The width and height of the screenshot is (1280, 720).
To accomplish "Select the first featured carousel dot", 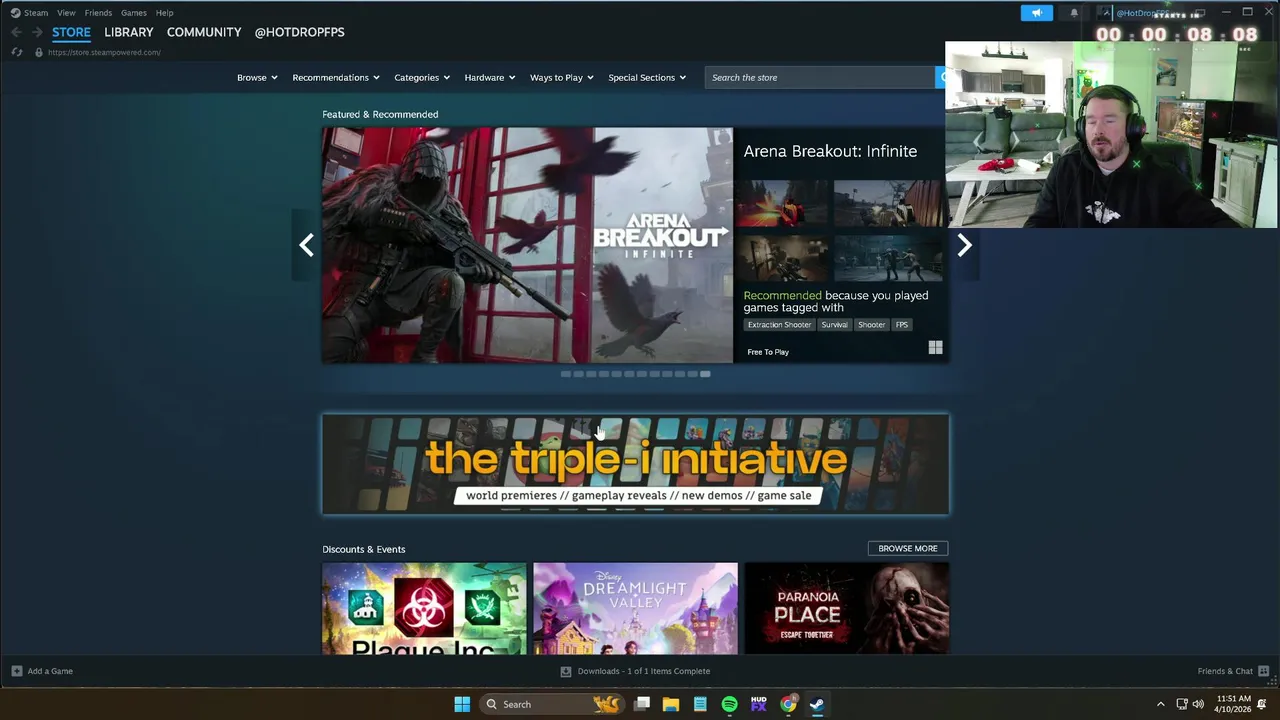I will [565, 374].
